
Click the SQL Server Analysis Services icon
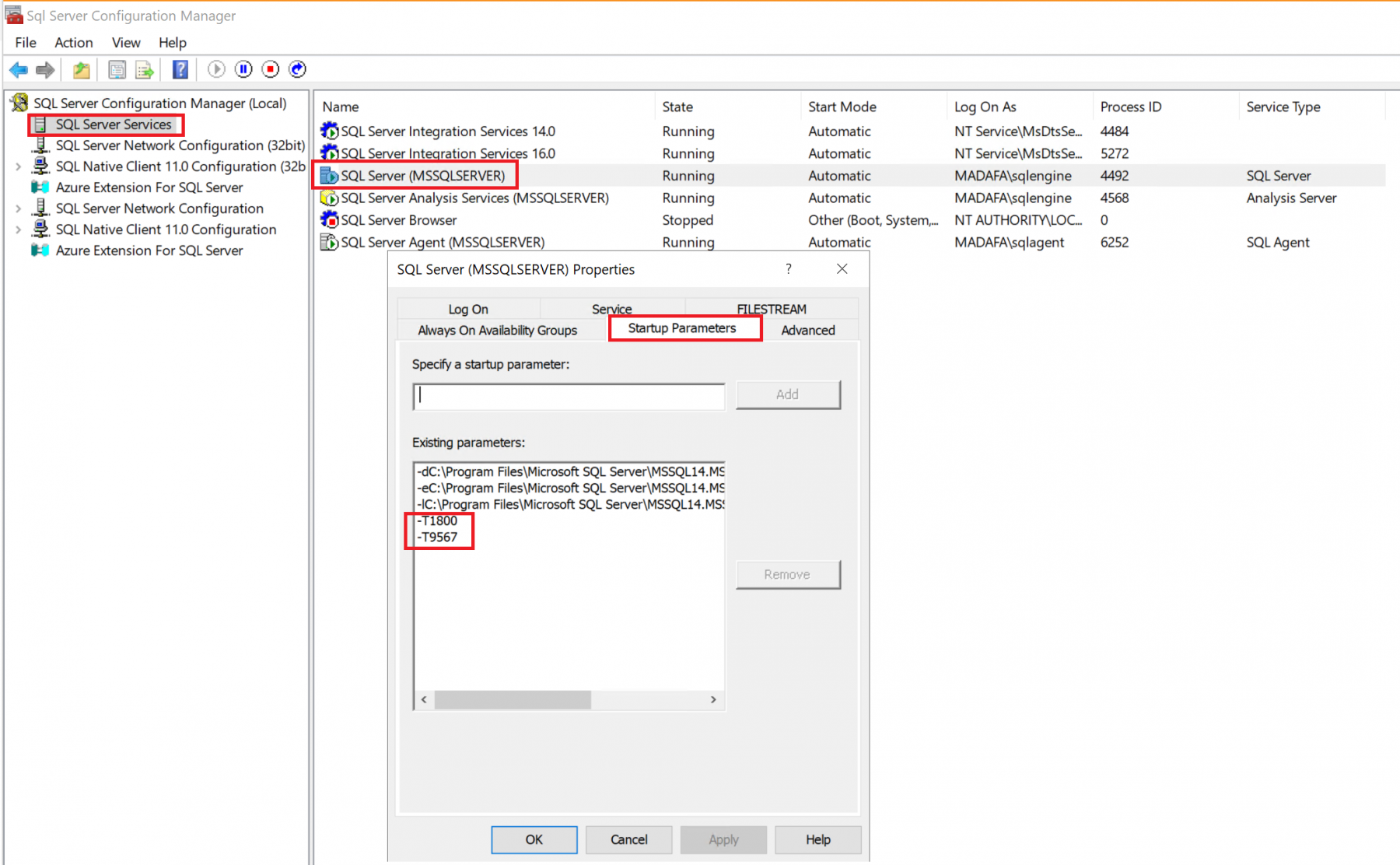point(330,198)
